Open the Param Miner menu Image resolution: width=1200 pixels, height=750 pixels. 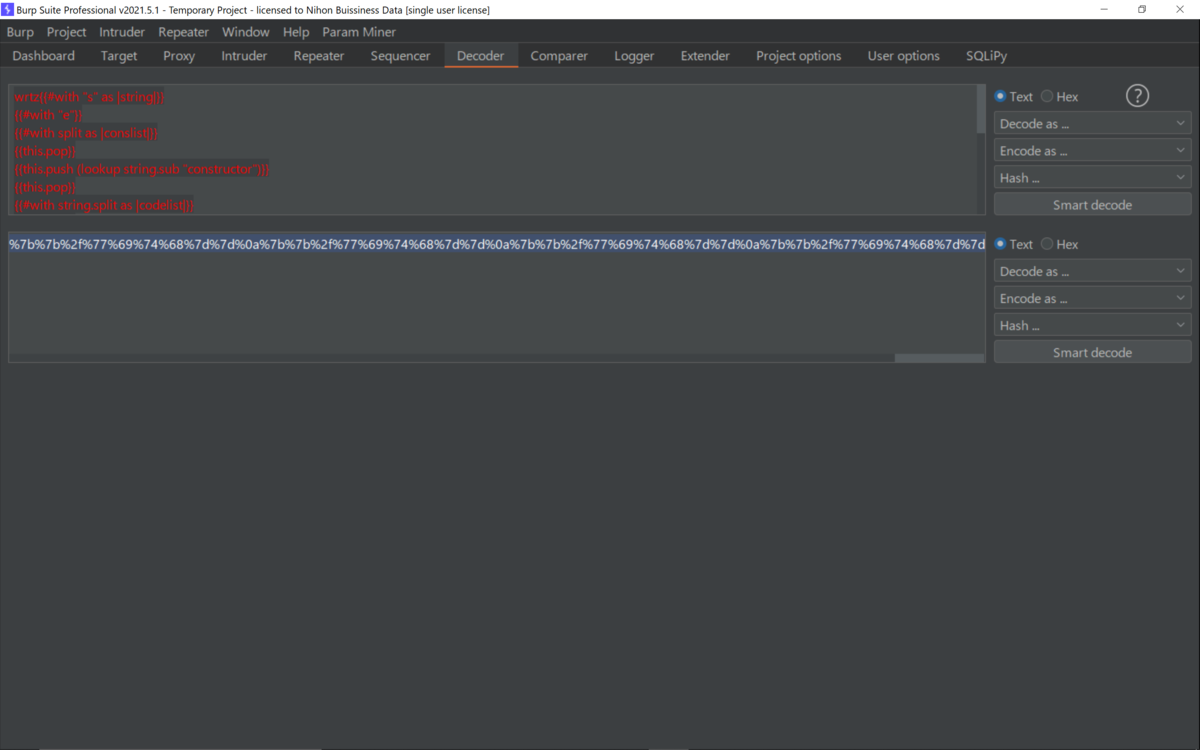click(x=359, y=32)
